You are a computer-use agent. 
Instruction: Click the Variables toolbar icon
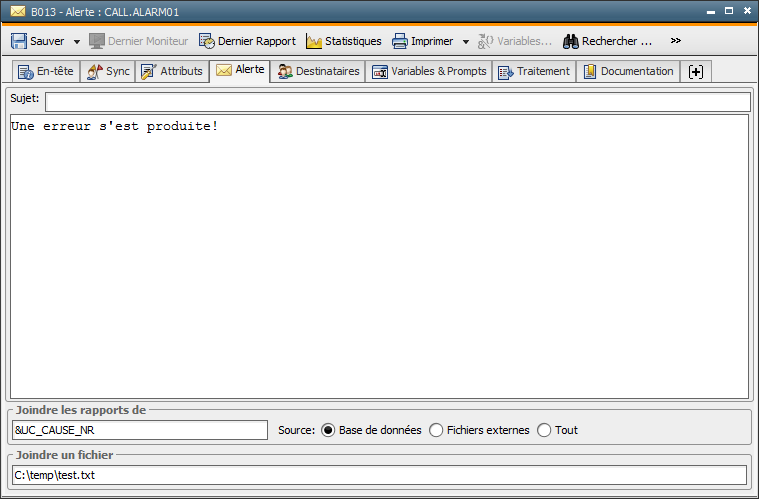point(486,42)
